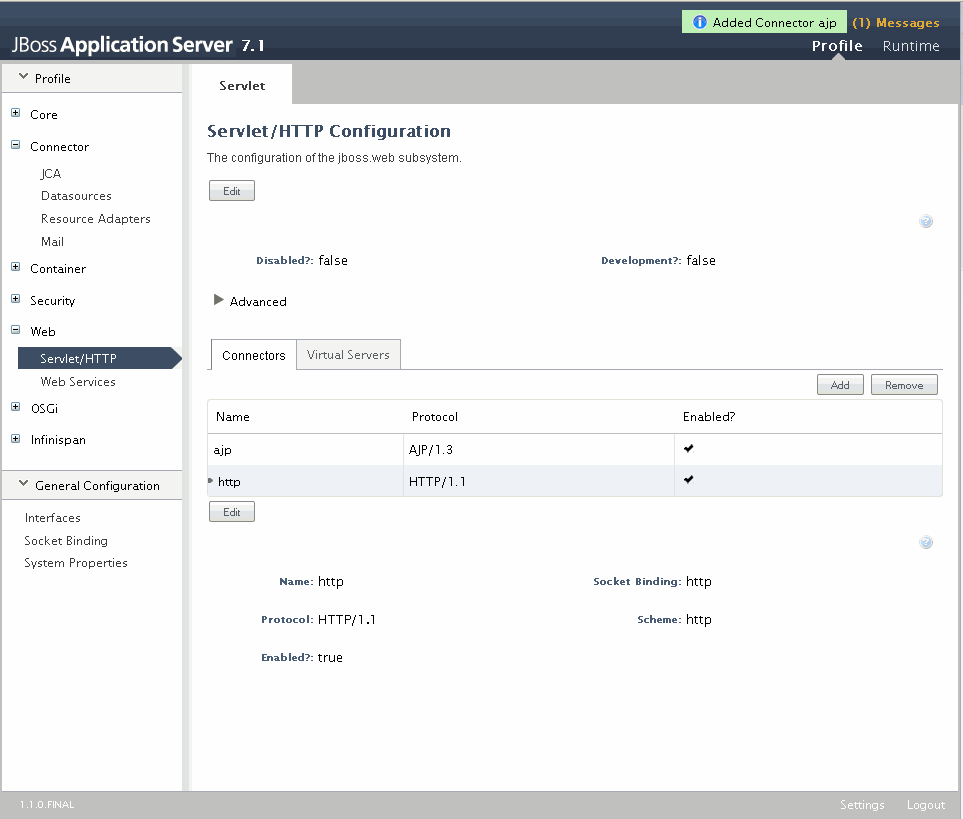This screenshot has width=963, height=819.
Task: Click the Infinispan label in sidebar
Action: pyautogui.click(x=58, y=440)
